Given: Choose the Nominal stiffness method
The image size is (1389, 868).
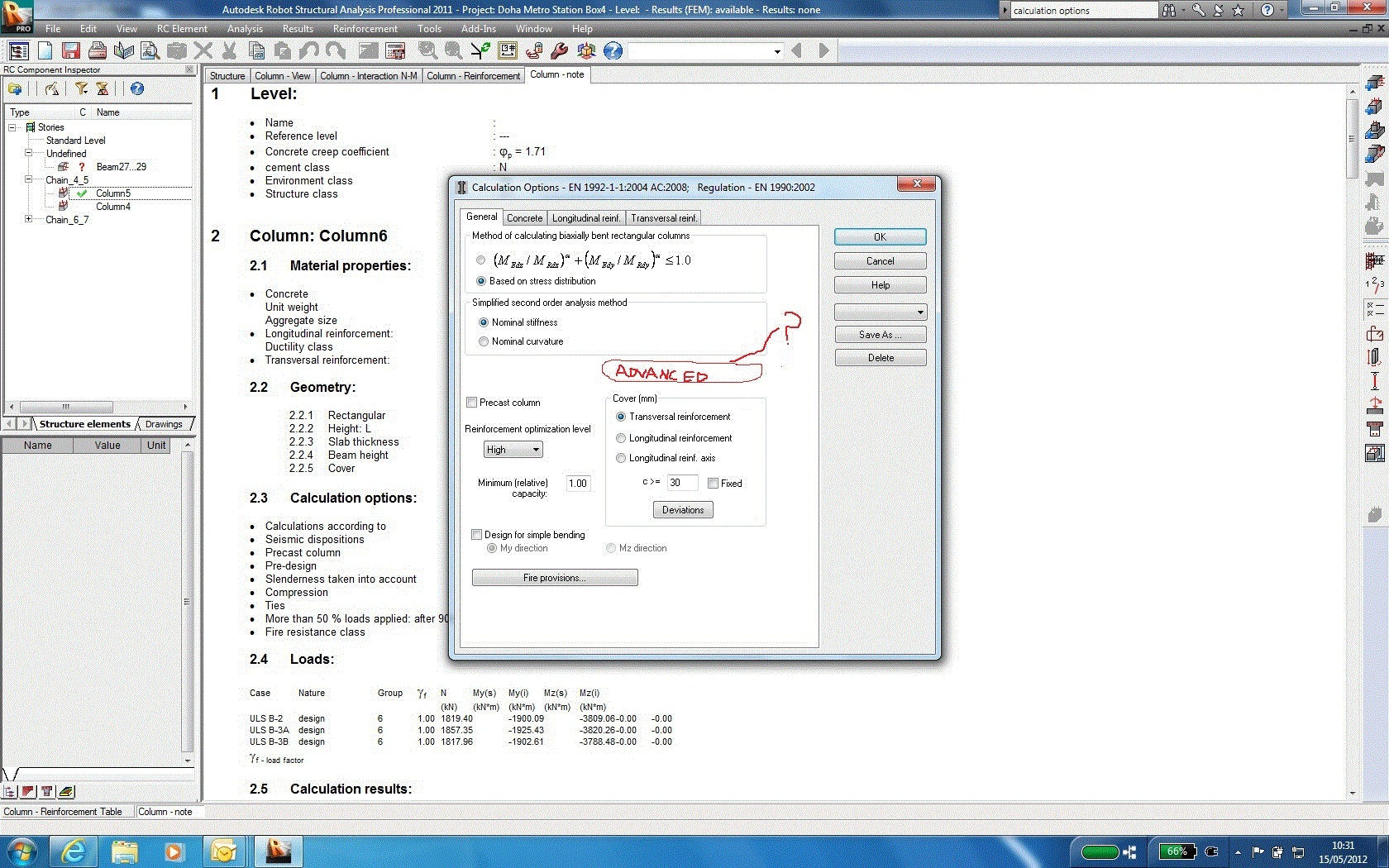Looking at the screenshot, I should (x=484, y=322).
